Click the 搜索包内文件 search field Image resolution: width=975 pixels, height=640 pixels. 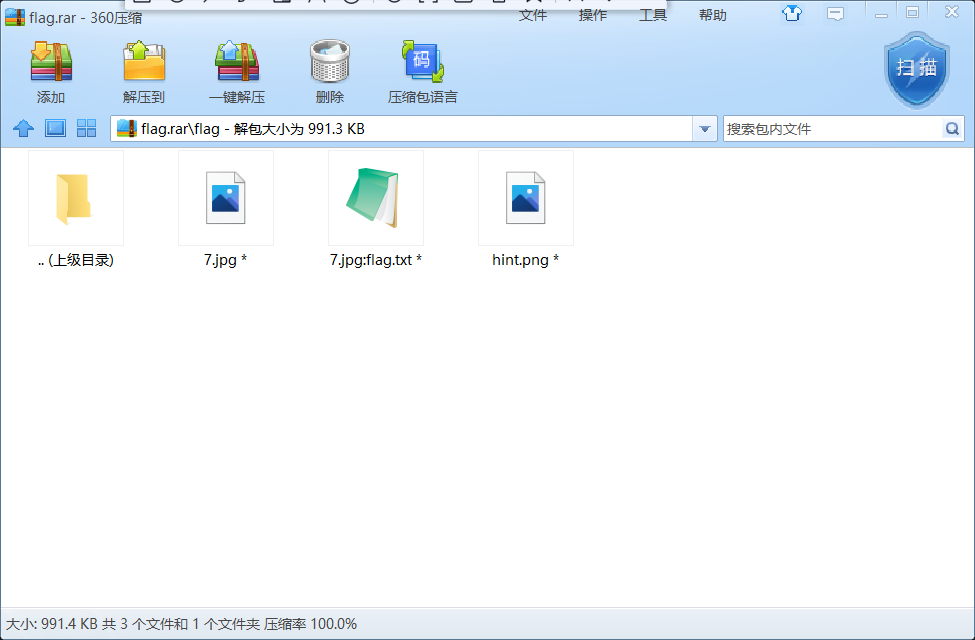833,129
